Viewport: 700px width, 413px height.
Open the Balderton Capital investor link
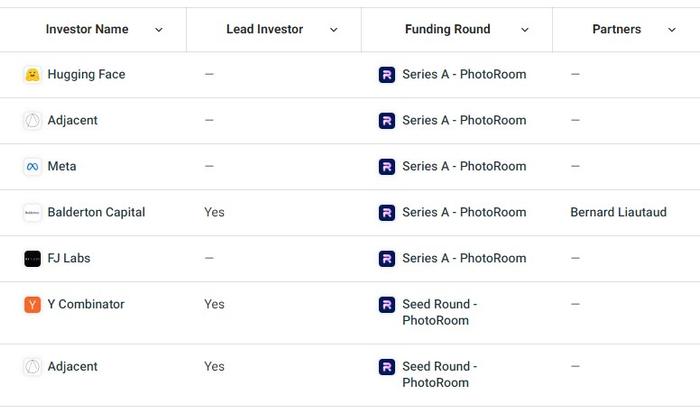point(96,212)
